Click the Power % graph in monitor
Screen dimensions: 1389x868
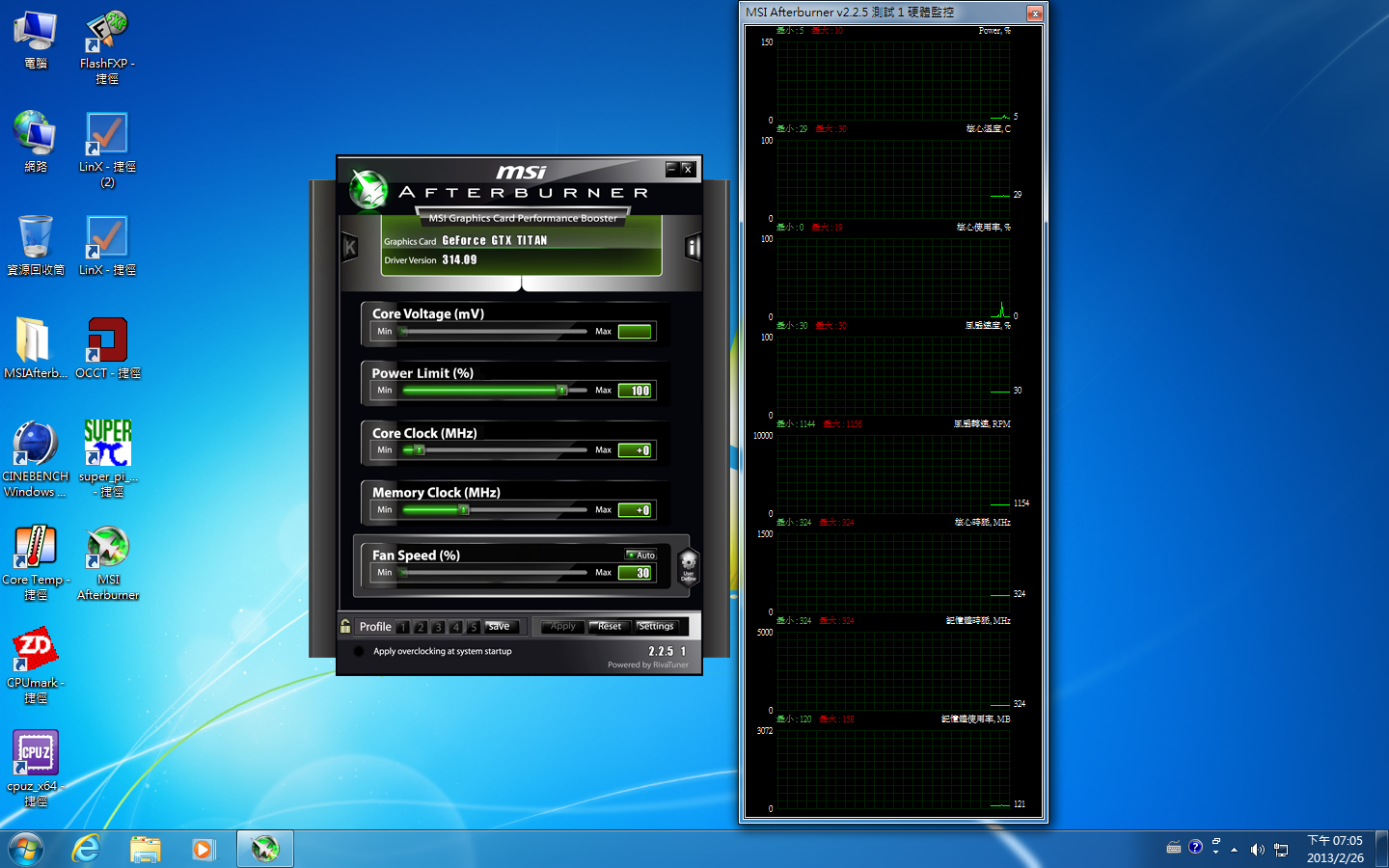(x=893, y=81)
